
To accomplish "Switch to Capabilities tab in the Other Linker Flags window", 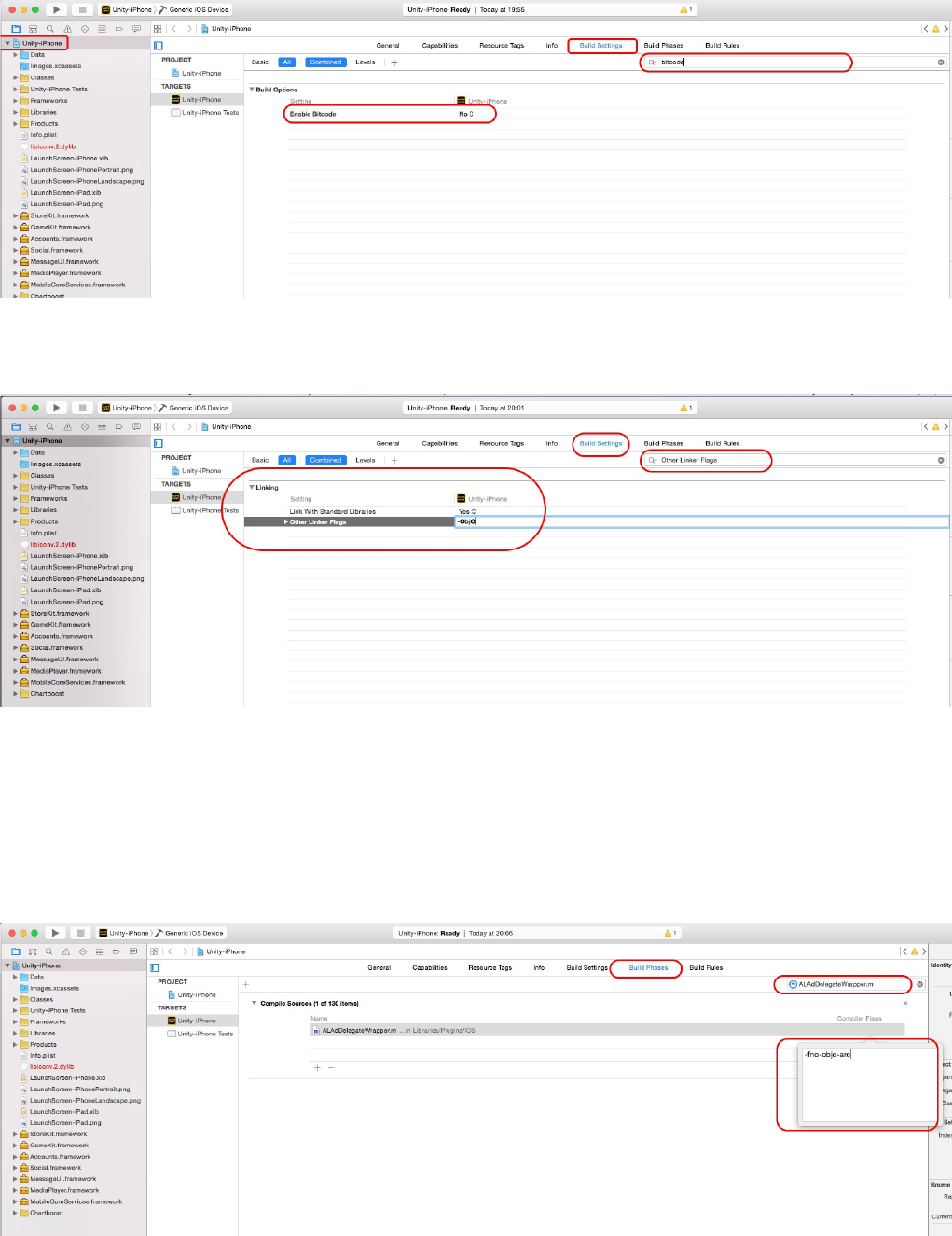I will click(440, 444).
